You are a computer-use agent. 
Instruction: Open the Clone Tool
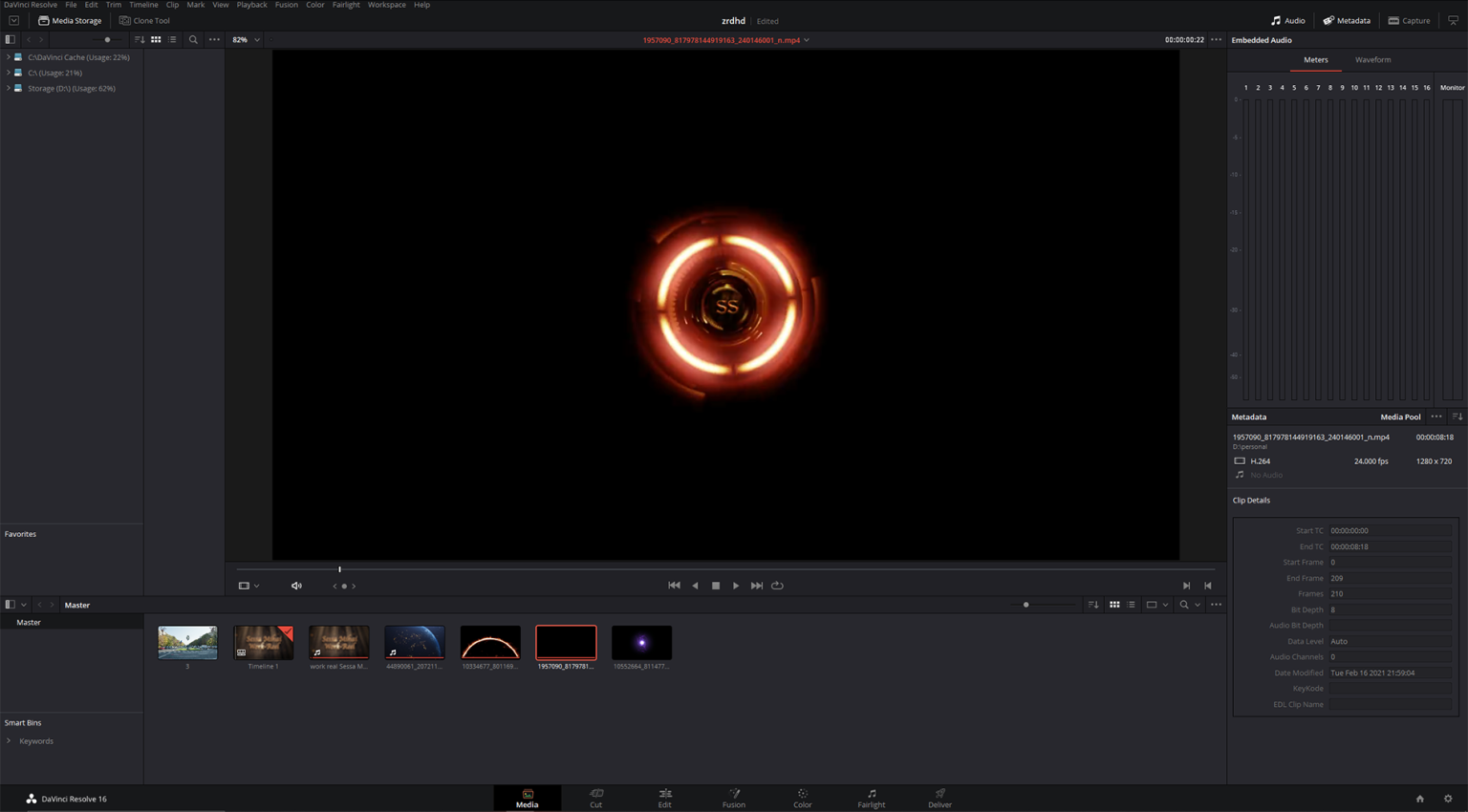(144, 20)
